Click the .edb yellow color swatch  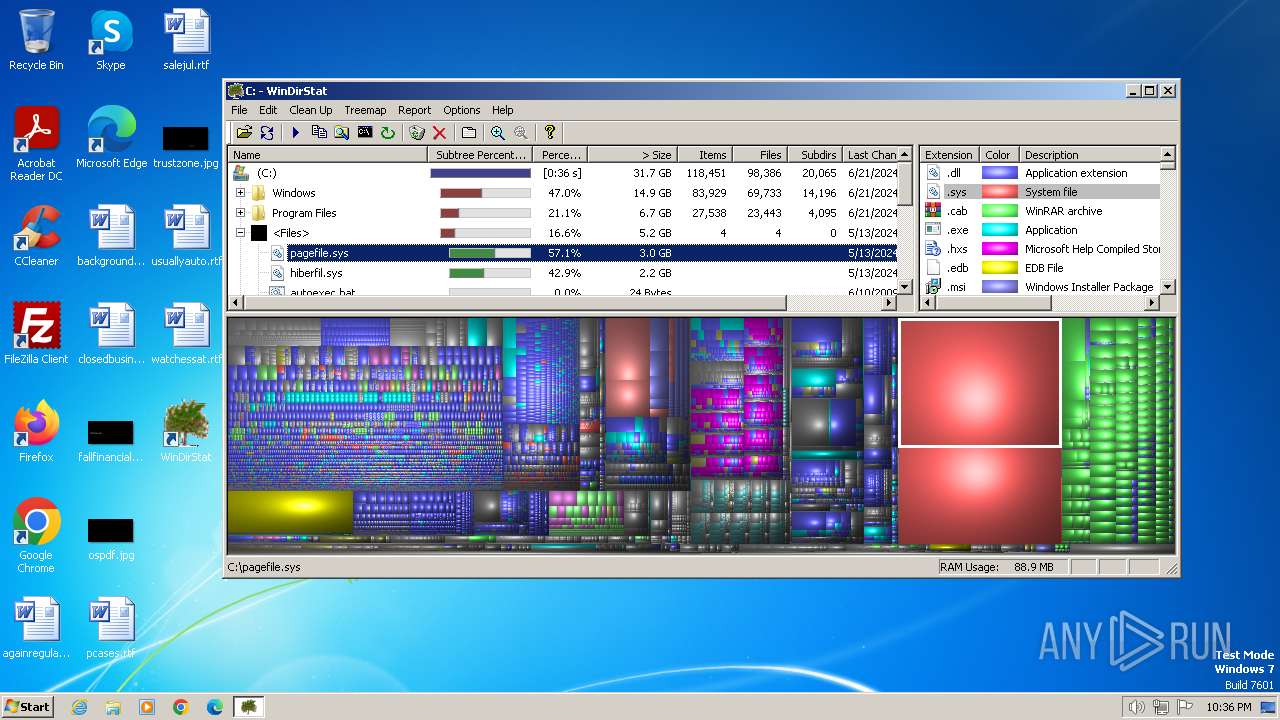[999, 268]
